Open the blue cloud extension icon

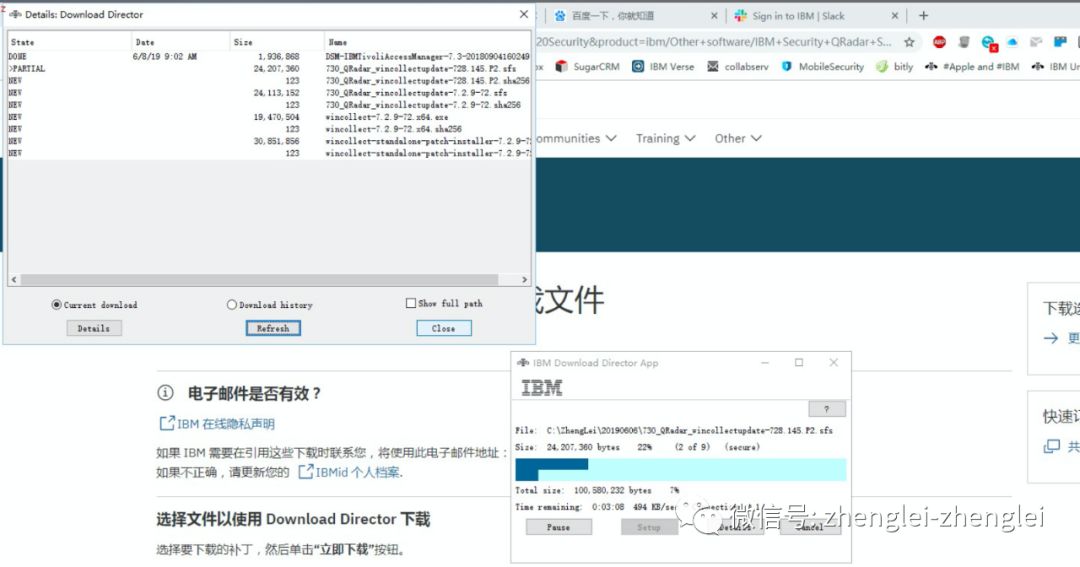pyautogui.click(x=1012, y=42)
